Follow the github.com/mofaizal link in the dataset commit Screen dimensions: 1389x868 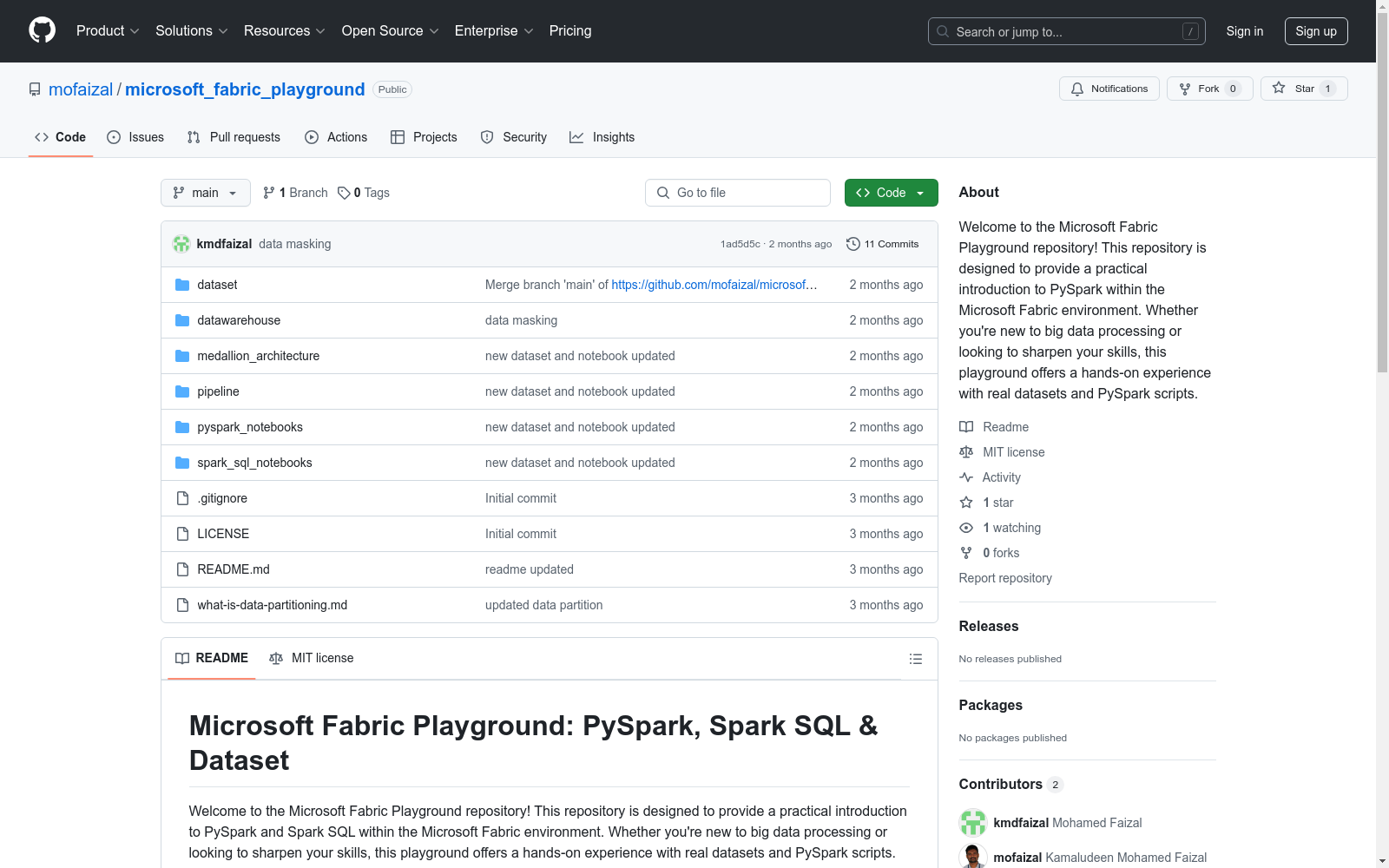click(x=714, y=285)
